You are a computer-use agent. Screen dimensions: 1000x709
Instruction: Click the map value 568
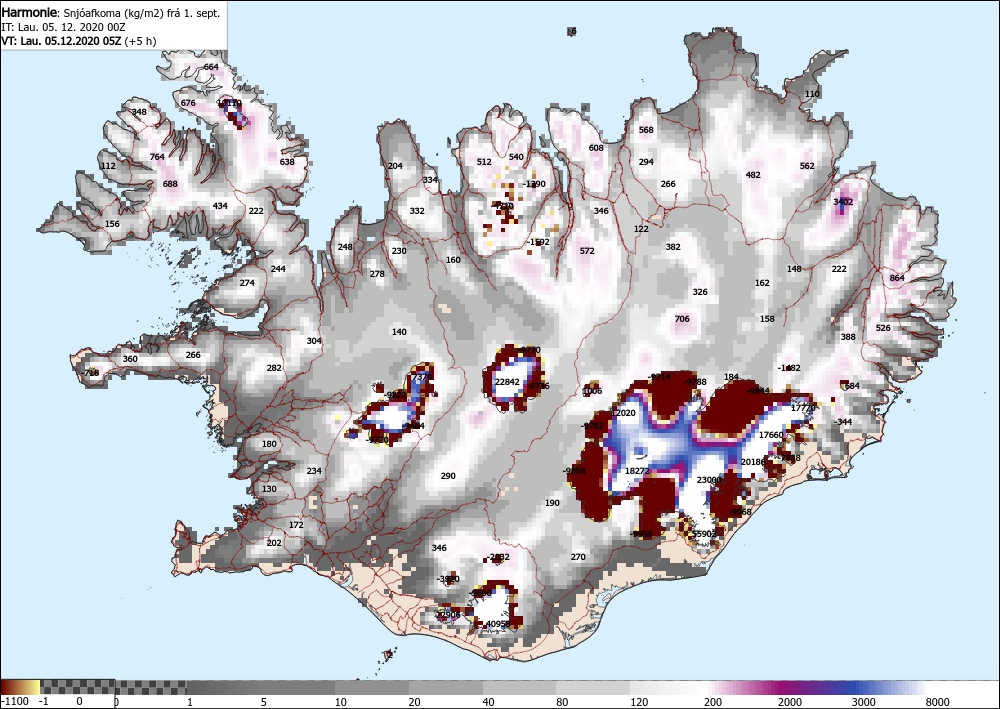point(646,130)
